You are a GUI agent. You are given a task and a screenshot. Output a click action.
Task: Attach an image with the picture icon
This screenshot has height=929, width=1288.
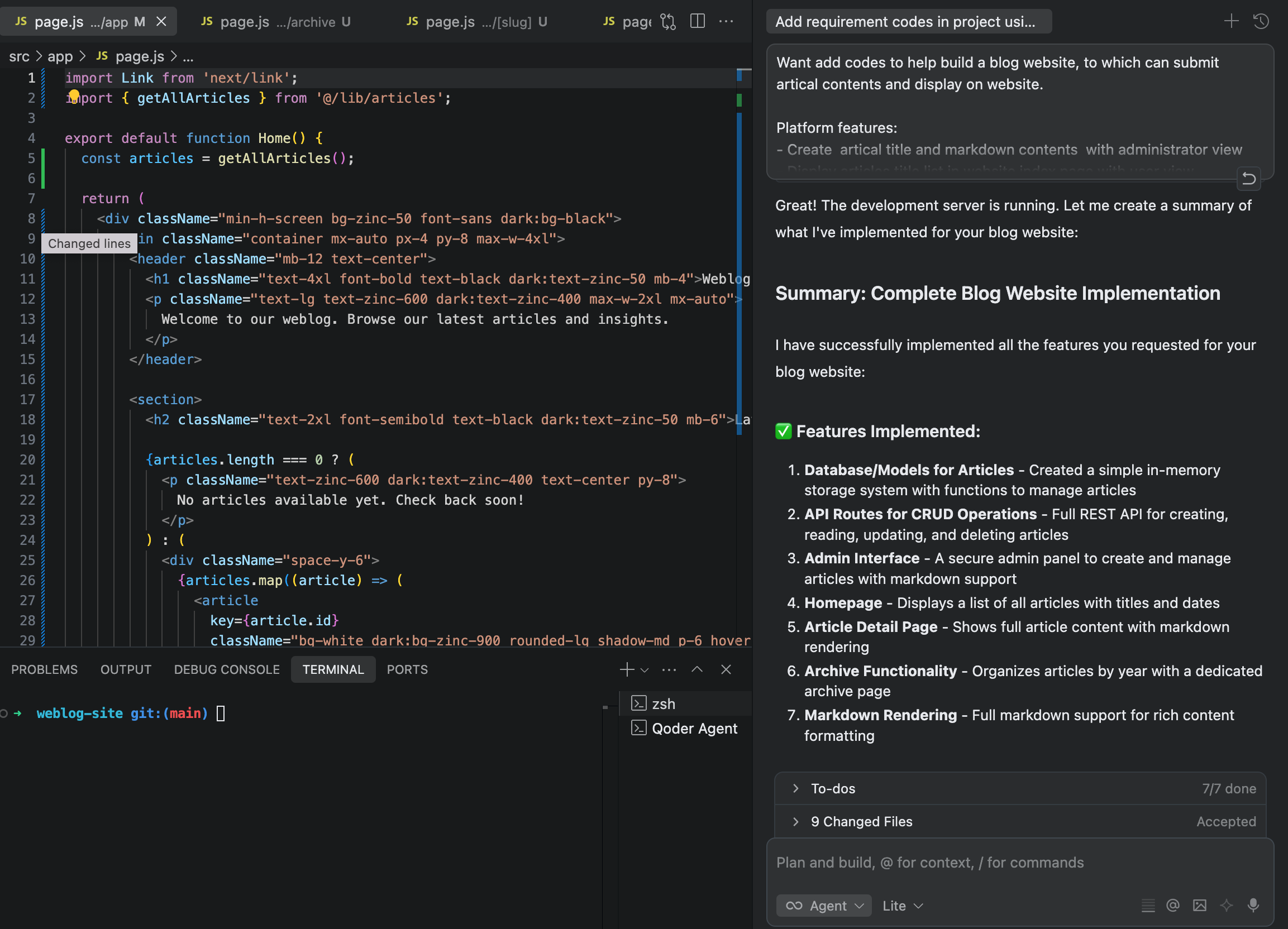pyautogui.click(x=1199, y=905)
